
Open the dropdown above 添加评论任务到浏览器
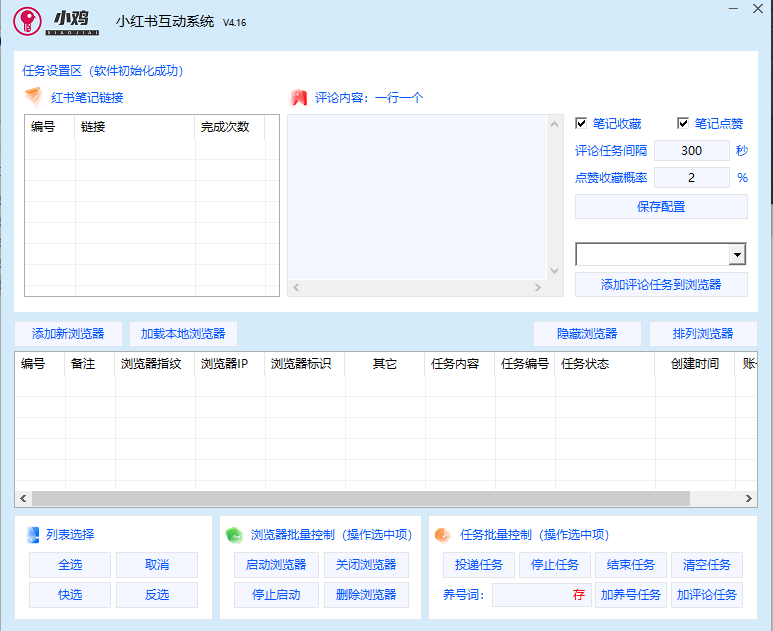pos(737,254)
